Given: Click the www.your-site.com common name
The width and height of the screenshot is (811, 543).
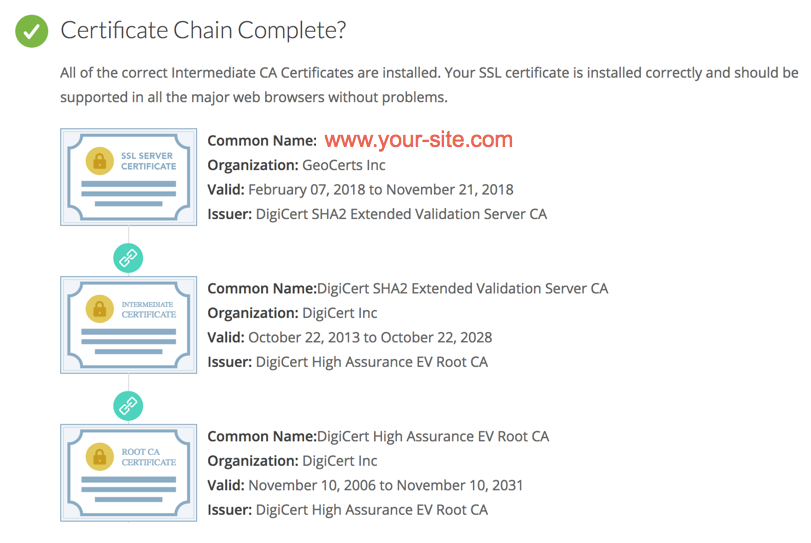Looking at the screenshot, I should 418,140.
